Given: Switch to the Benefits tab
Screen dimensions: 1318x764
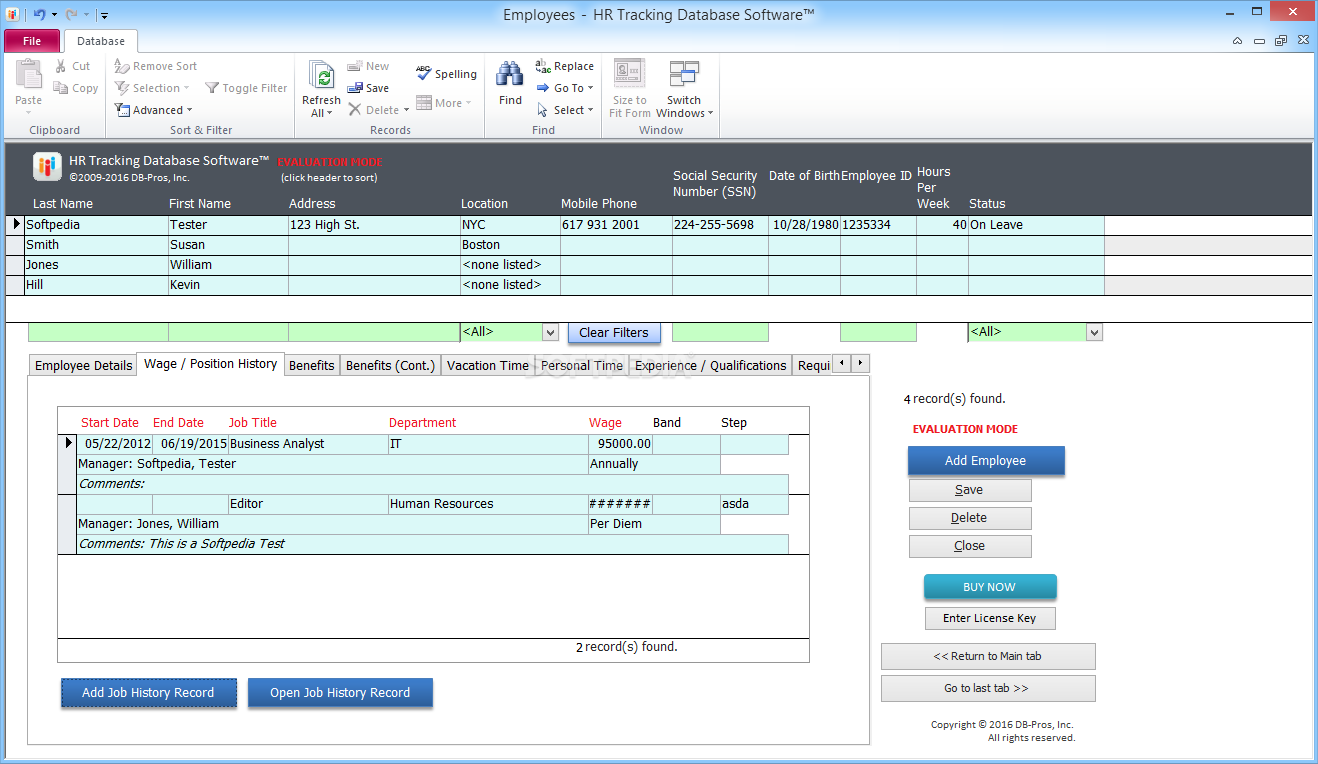Looking at the screenshot, I should coord(312,365).
